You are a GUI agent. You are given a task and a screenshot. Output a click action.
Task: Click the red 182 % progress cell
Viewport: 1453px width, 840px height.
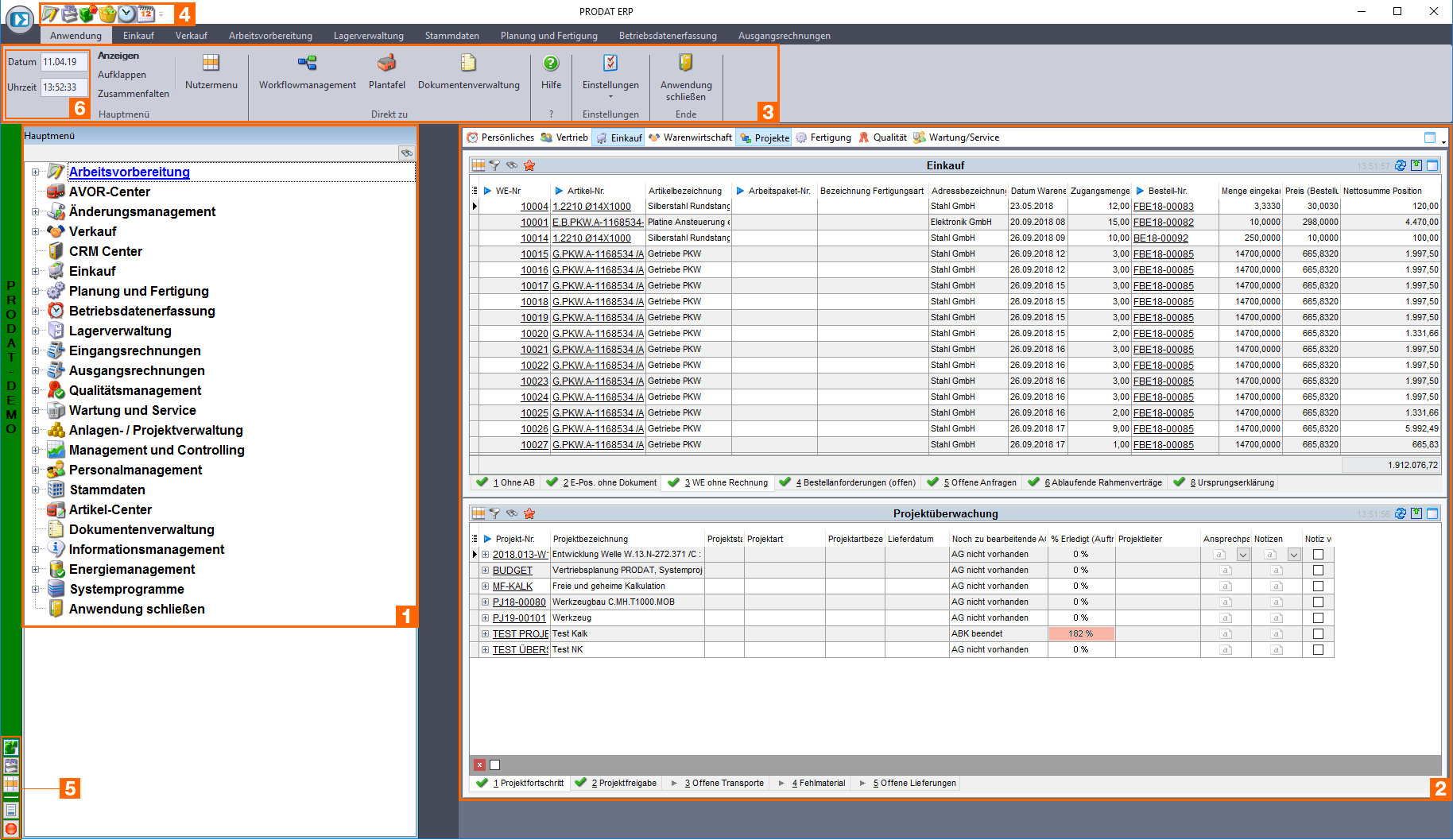coord(1081,634)
